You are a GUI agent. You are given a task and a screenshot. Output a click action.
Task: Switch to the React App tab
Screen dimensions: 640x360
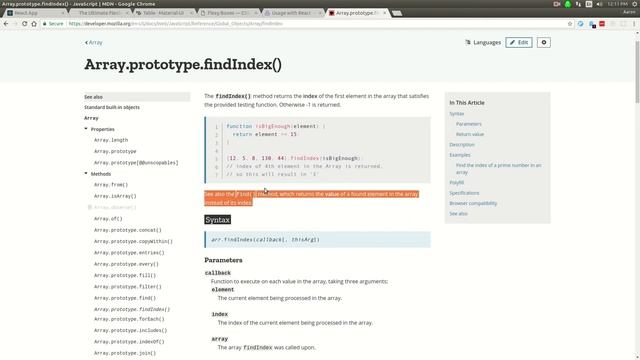click(x=36, y=13)
